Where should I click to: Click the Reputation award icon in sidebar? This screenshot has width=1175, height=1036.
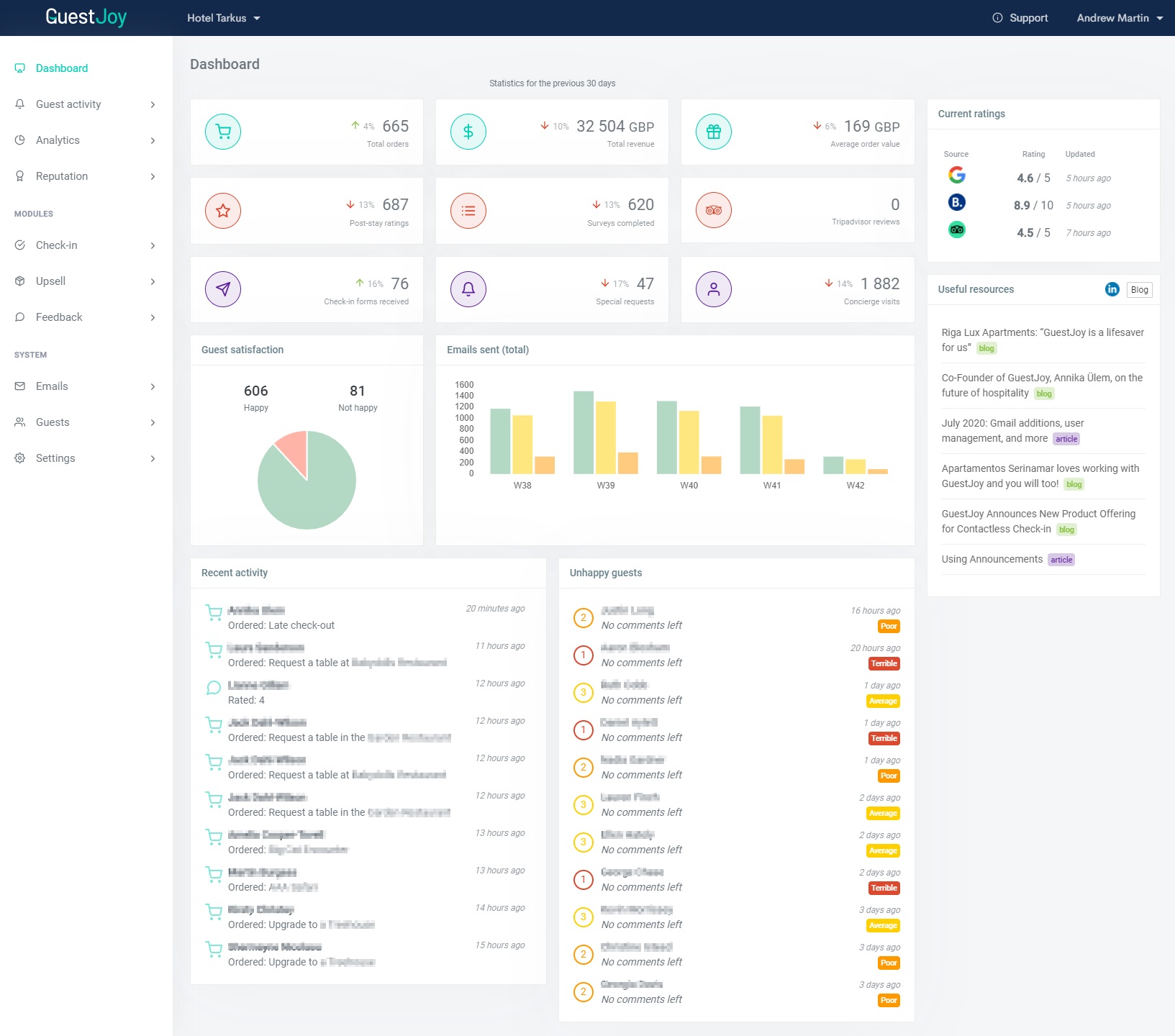20,176
